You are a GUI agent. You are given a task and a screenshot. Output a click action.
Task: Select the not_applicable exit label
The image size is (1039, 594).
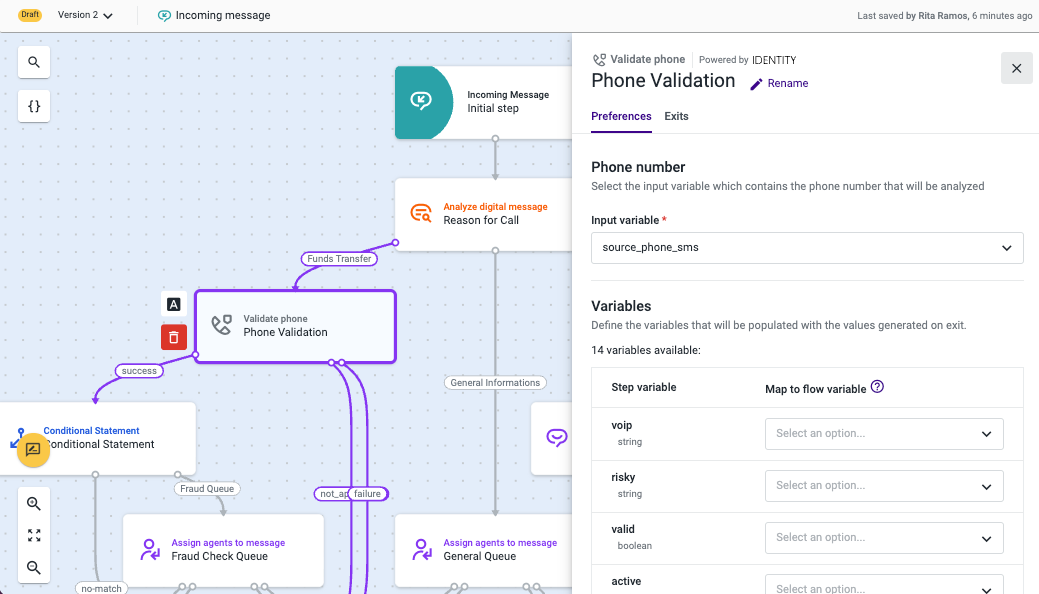pyautogui.click(x=331, y=493)
